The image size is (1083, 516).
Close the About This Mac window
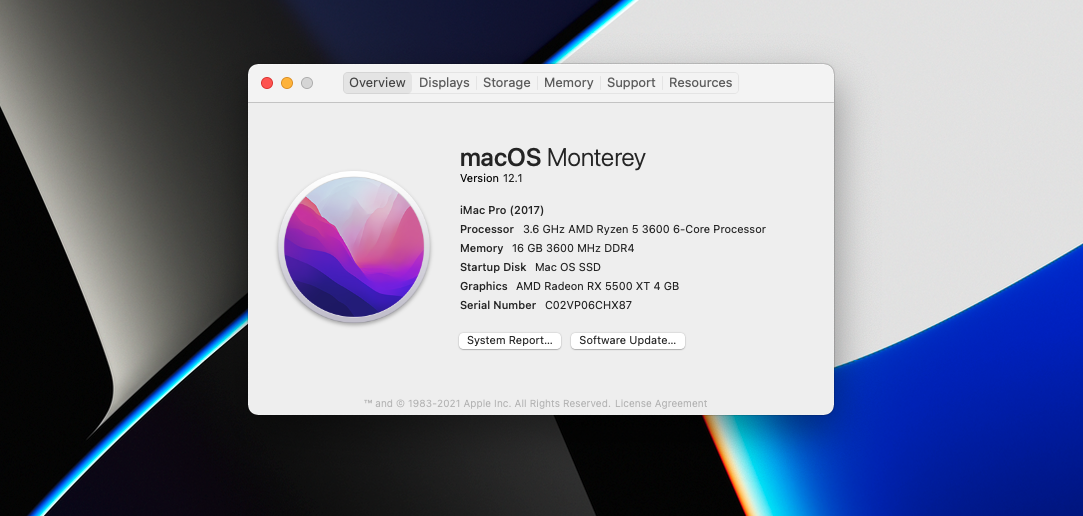coord(267,83)
